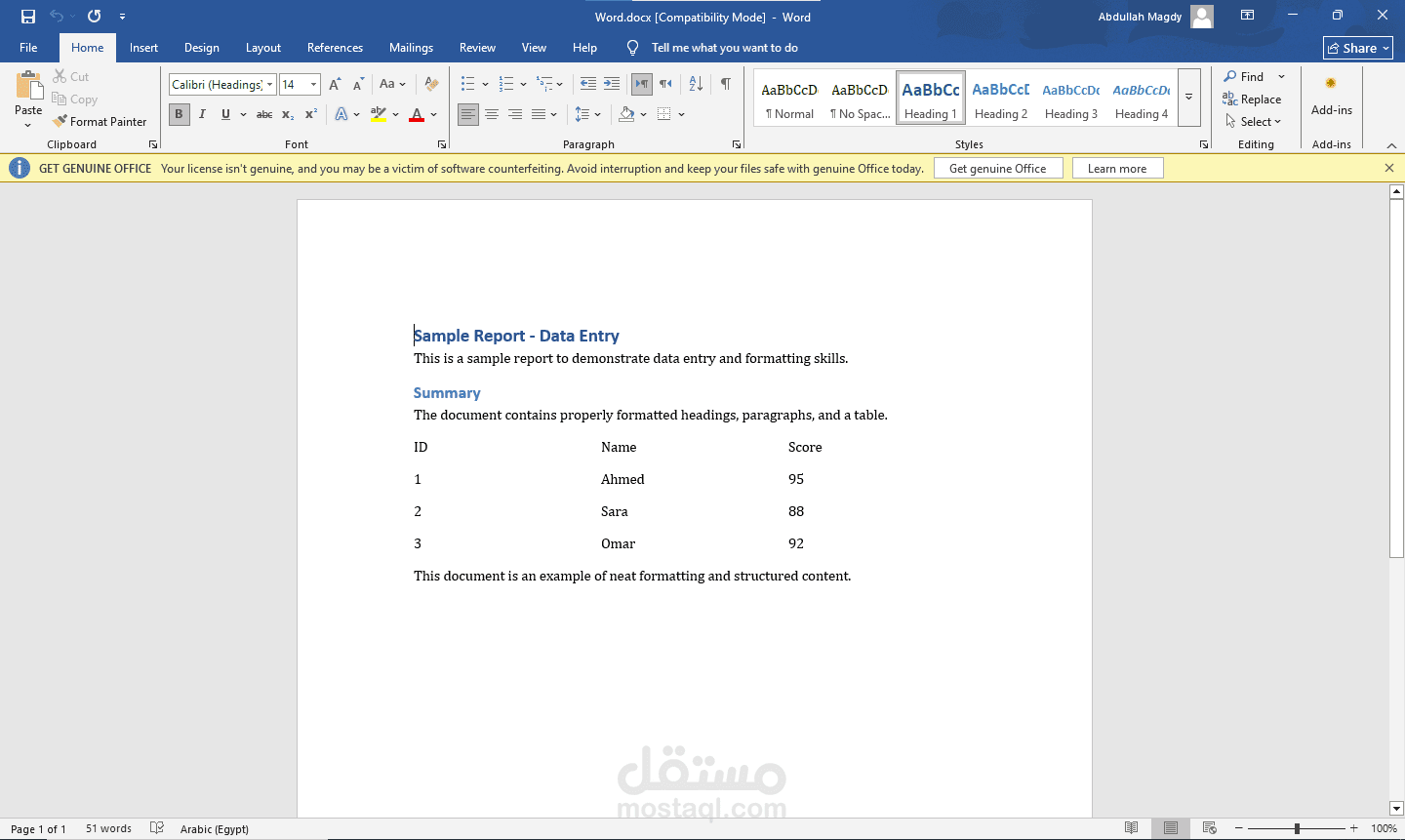Toggle Bold formatting
Screen dimensions: 1405x840
pos(179,114)
